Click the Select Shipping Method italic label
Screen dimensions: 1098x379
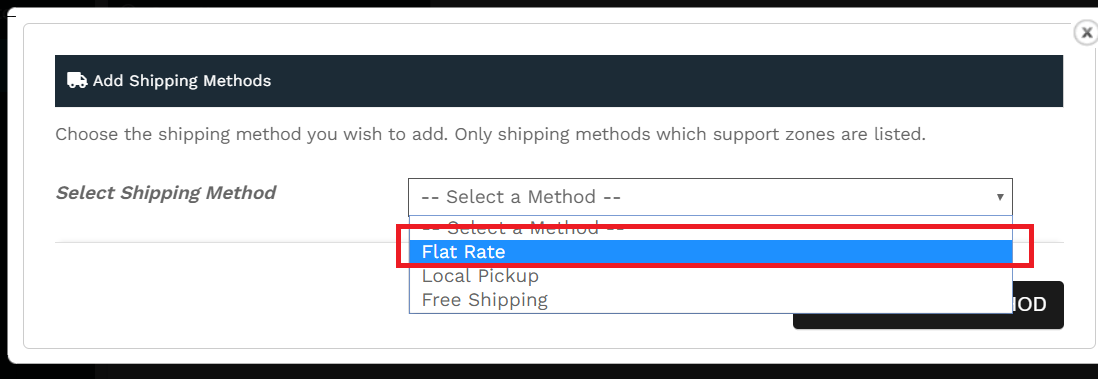pyautogui.click(x=166, y=193)
